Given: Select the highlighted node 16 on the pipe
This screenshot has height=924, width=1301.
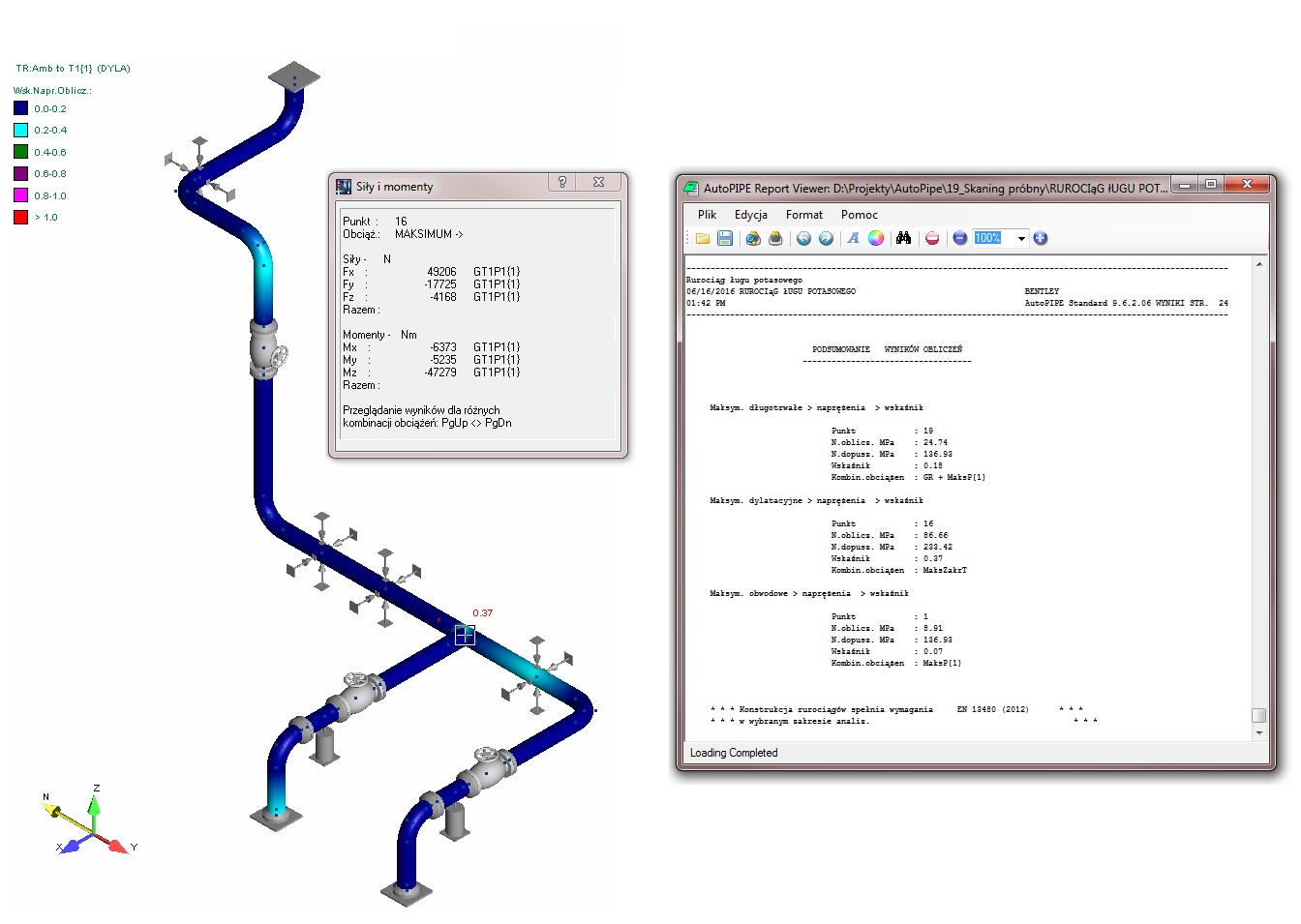Looking at the screenshot, I should pyautogui.click(x=465, y=635).
